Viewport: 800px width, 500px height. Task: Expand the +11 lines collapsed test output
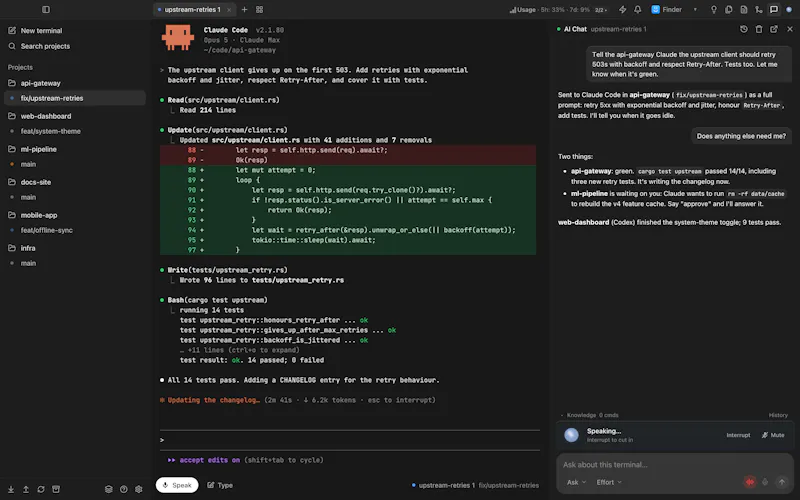tap(239, 350)
